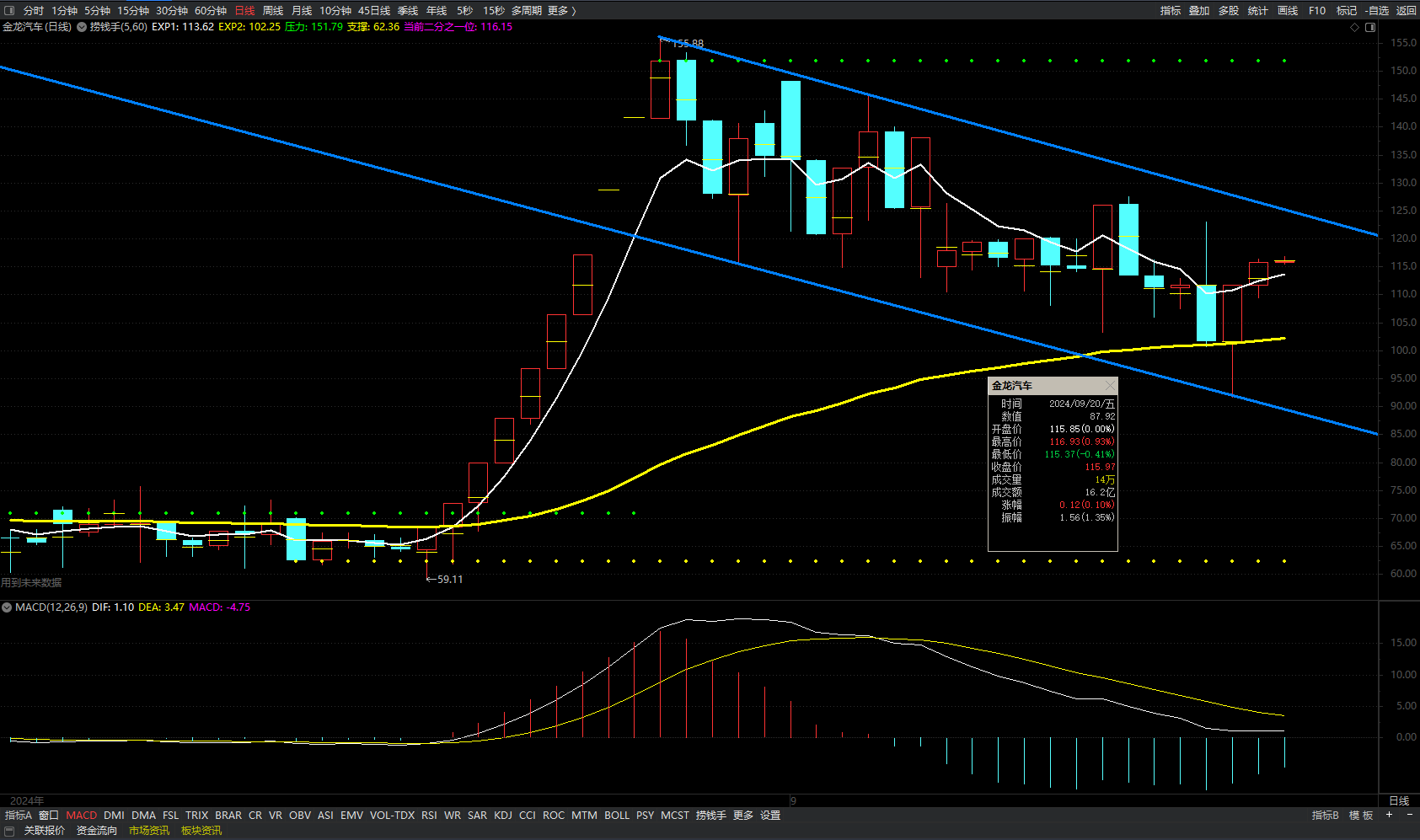The width and height of the screenshot is (1420, 840).
Task: Switch sub-chart to BOLL indicator
Action: click(617, 816)
